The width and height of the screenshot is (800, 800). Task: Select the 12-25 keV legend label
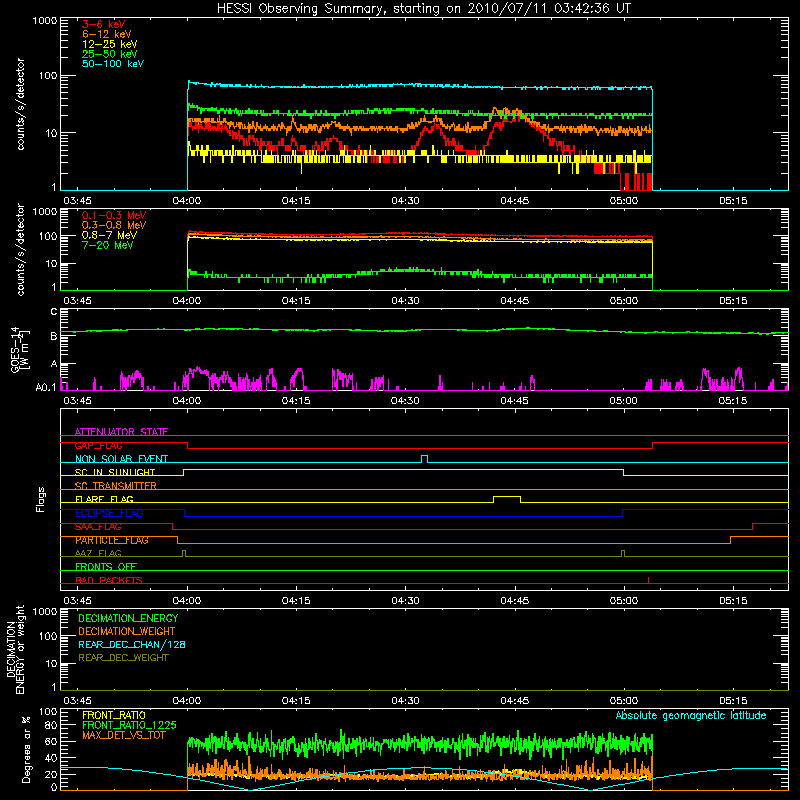point(110,44)
